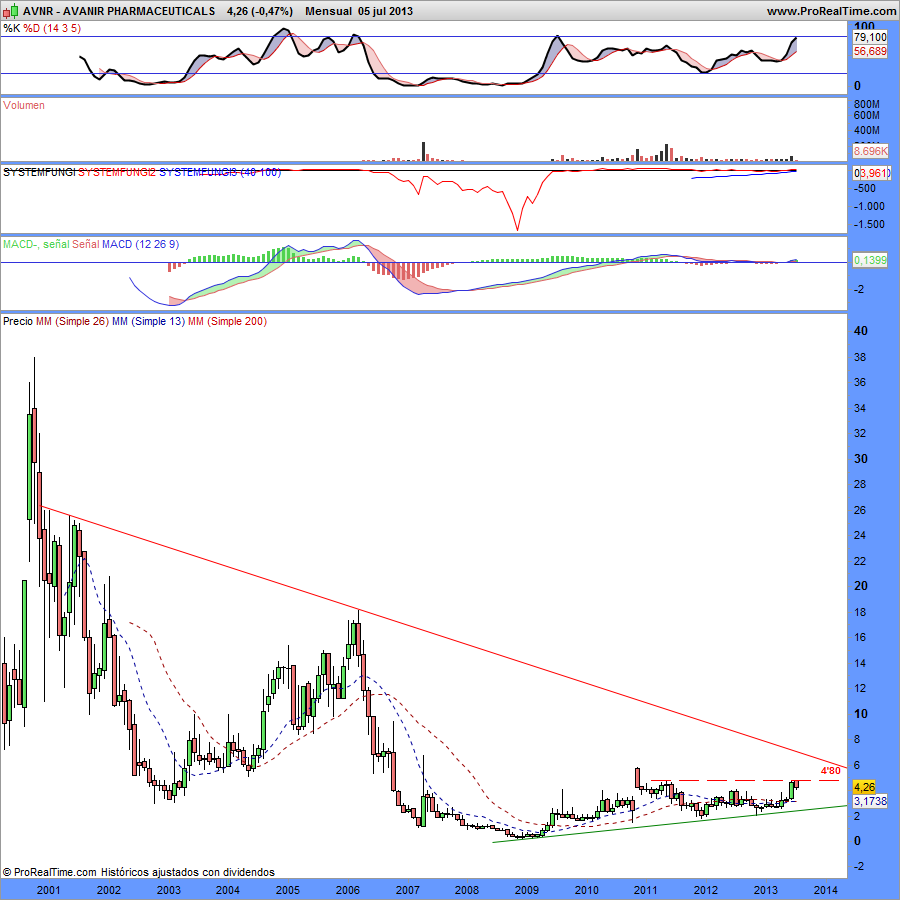
Task: Select the MM (Simple 13) label
Action: (148, 321)
